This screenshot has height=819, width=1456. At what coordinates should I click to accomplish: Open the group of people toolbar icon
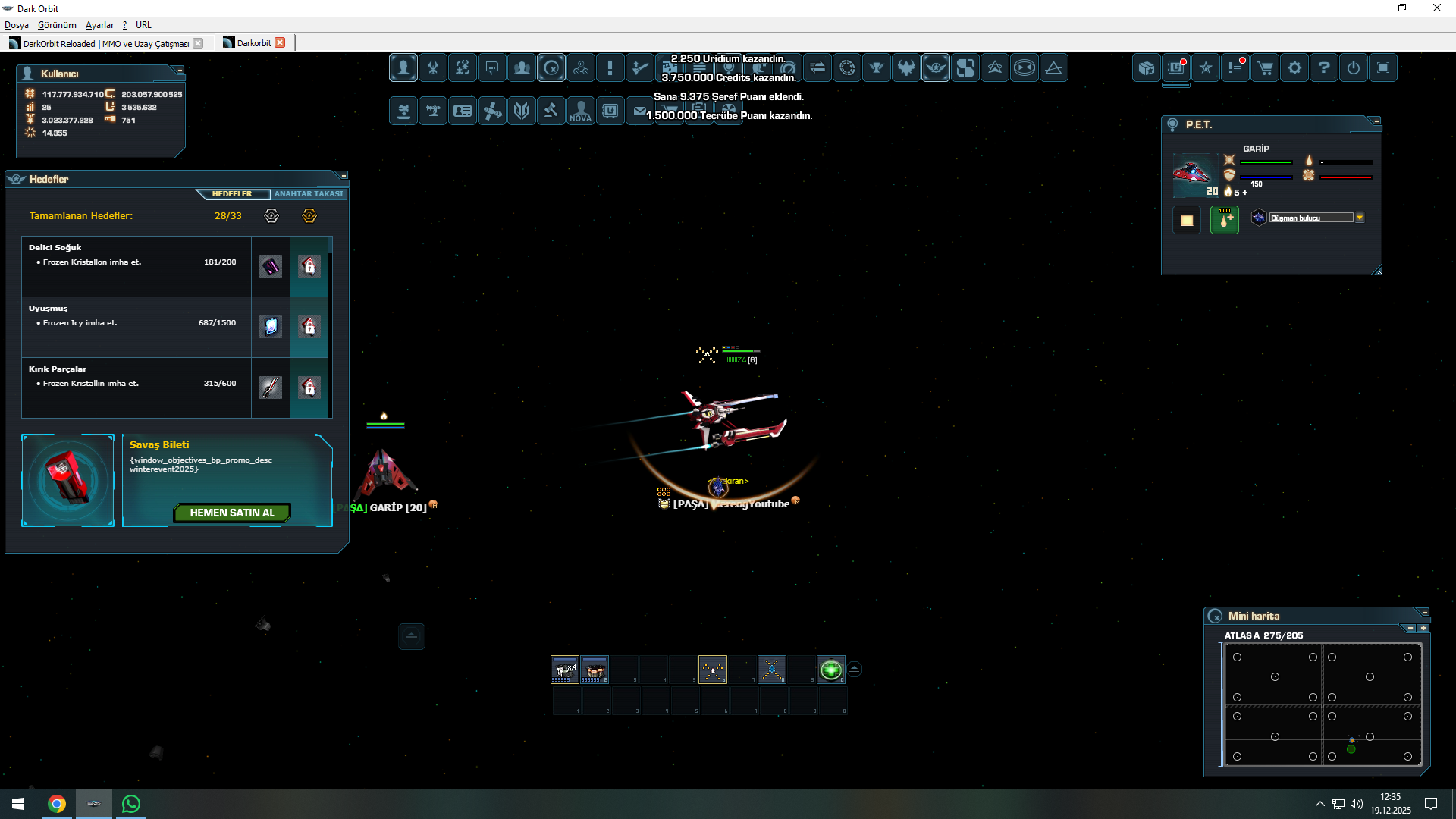pyautogui.click(x=522, y=68)
